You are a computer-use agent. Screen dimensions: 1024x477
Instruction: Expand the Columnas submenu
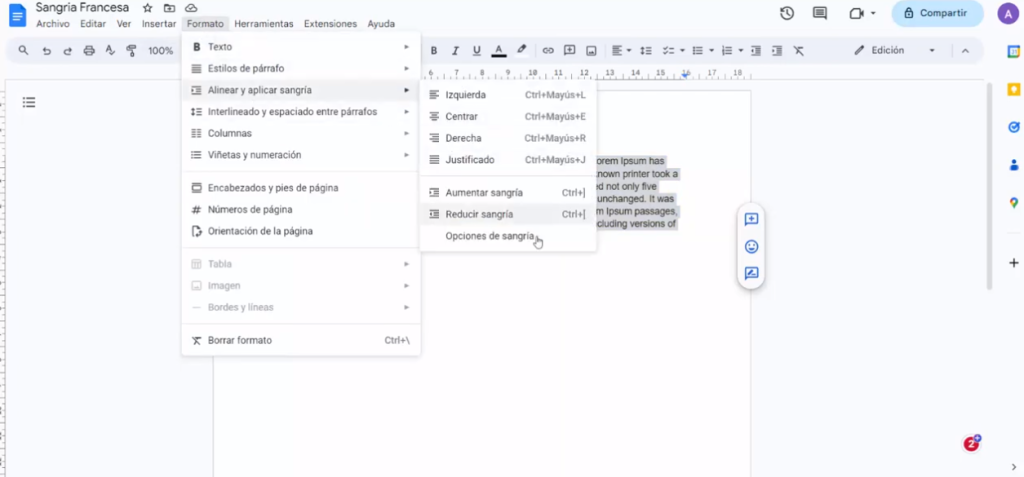coord(301,133)
